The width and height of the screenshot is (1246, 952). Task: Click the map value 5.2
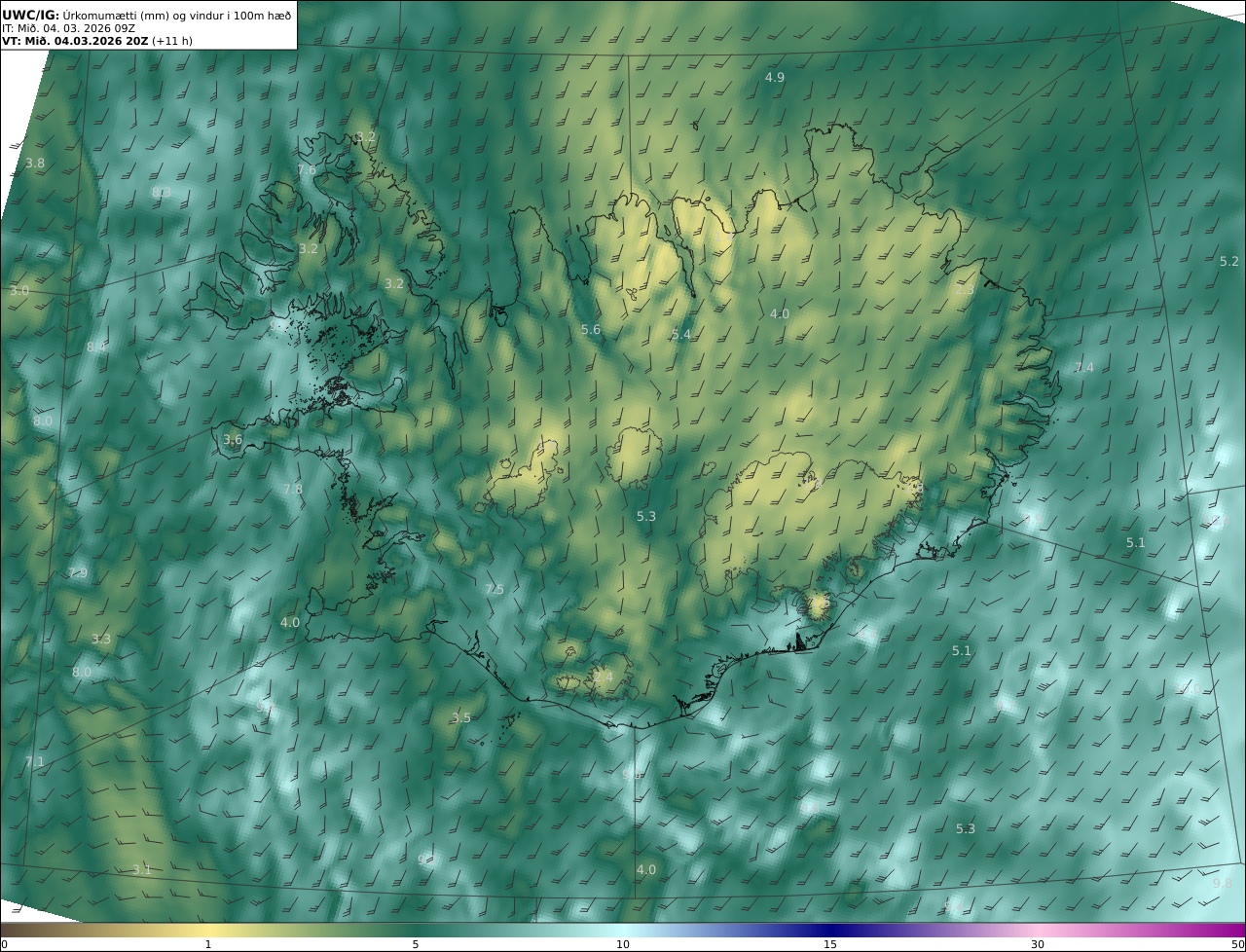1229,261
